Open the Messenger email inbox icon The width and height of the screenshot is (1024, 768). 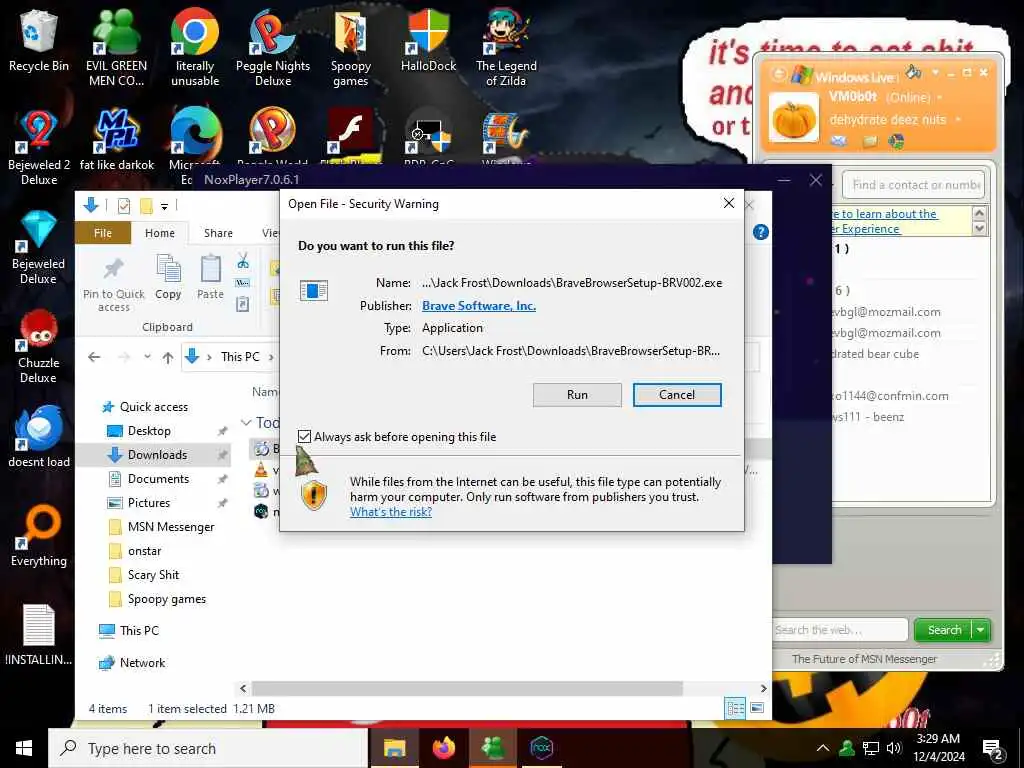(x=839, y=140)
